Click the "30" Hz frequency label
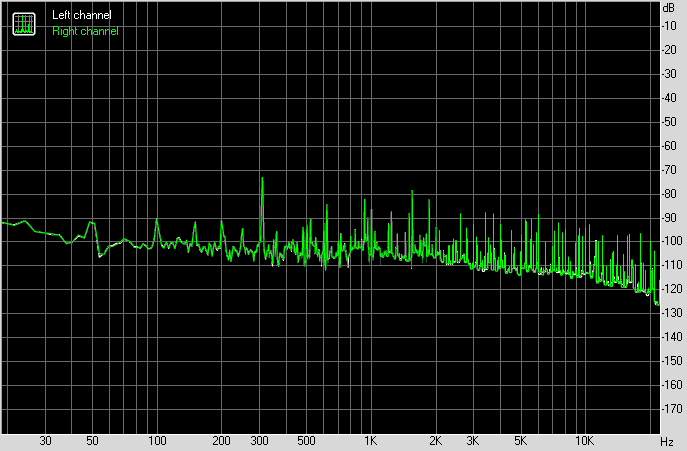This screenshot has height=451, width=687. coord(46,441)
